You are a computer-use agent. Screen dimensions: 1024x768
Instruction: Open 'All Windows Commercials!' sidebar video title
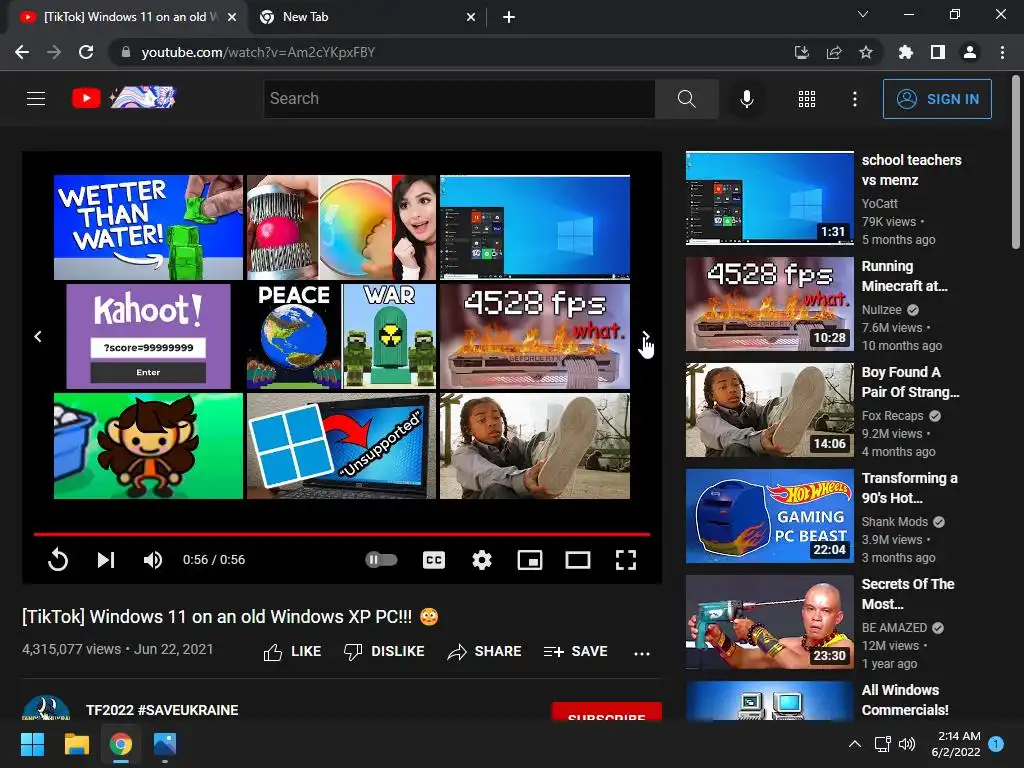tap(905, 700)
